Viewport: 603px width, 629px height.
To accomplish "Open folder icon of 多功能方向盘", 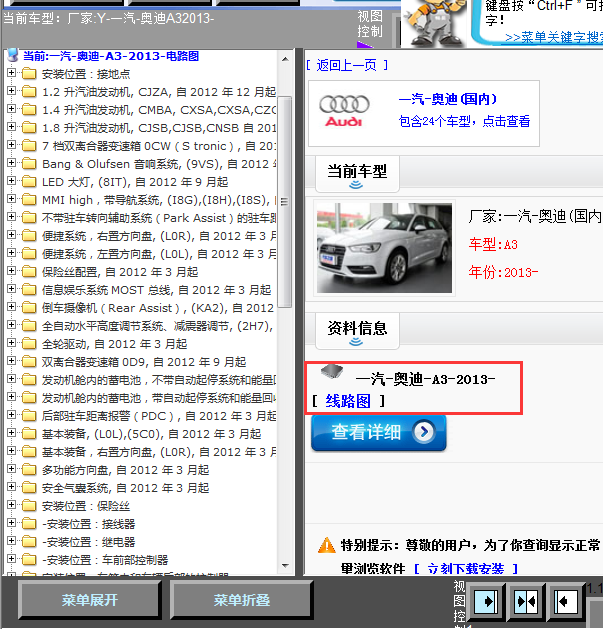I will click(29, 470).
